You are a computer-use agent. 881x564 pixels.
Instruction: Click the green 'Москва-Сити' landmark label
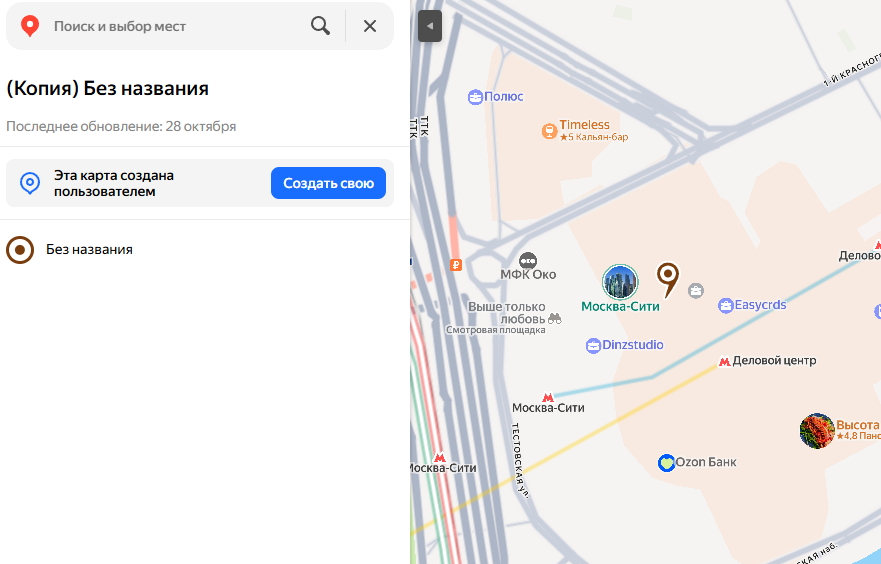(620, 307)
